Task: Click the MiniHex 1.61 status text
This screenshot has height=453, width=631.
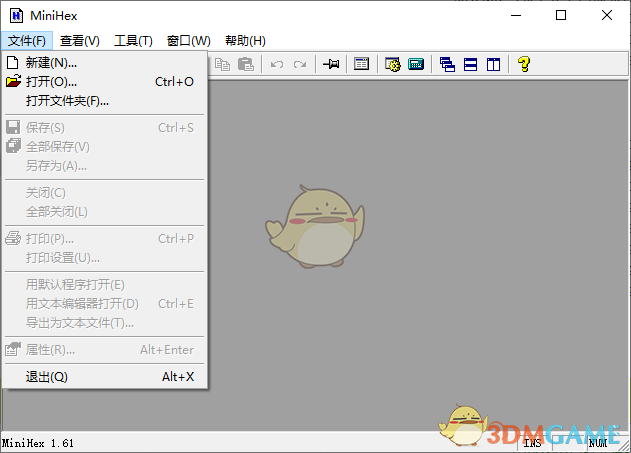Action: click(x=38, y=443)
